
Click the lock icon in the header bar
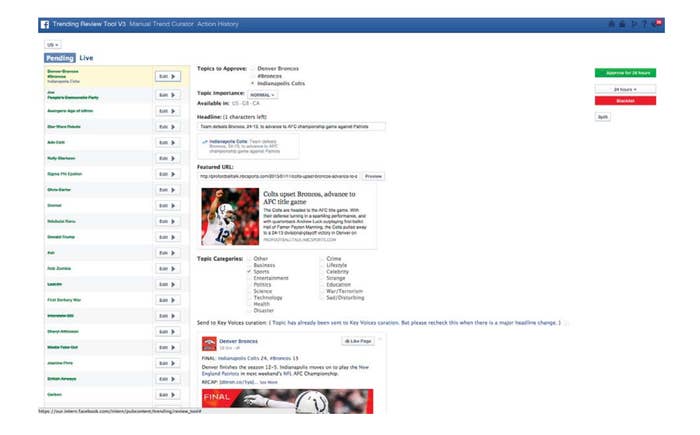point(622,24)
